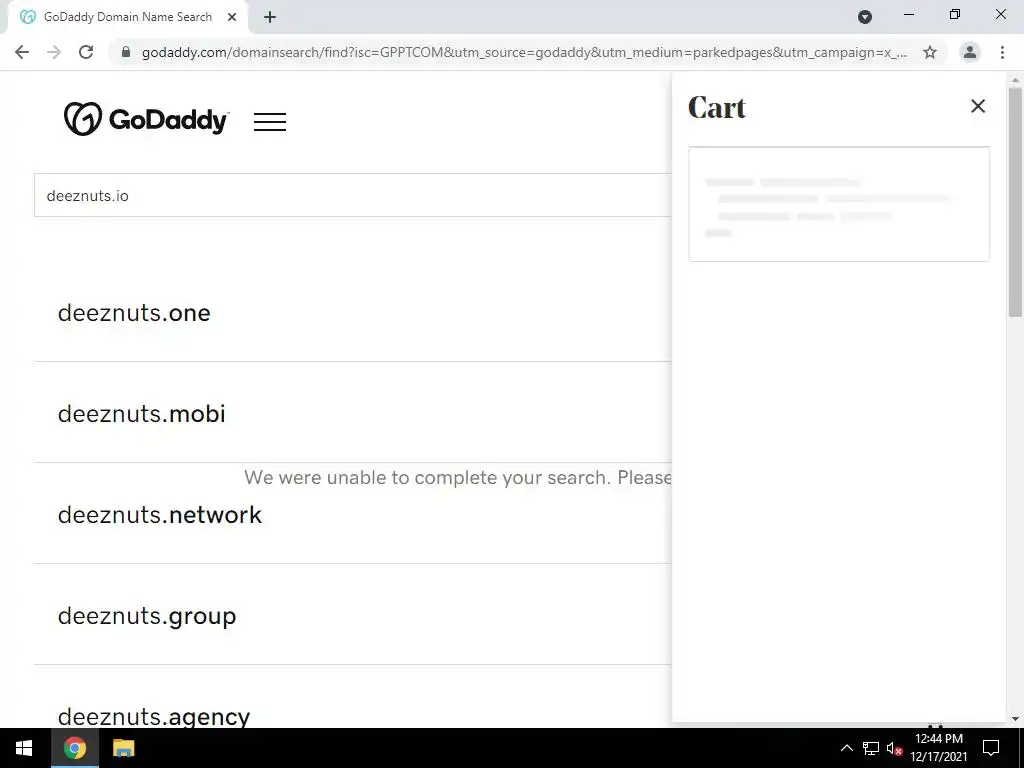
Task: Reload the current page
Action: point(86,52)
